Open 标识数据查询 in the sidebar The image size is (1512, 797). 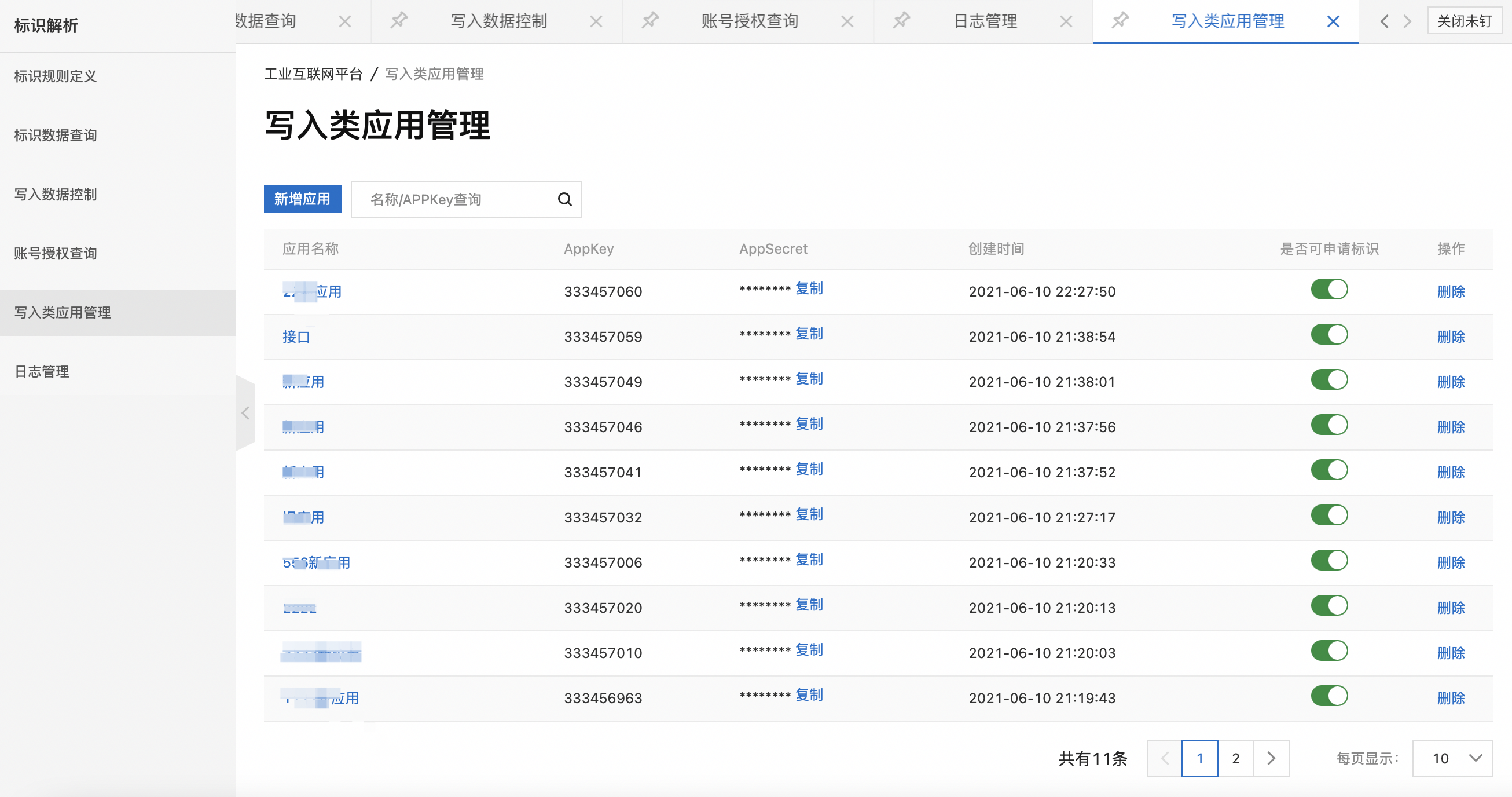(x=118, y=136)
